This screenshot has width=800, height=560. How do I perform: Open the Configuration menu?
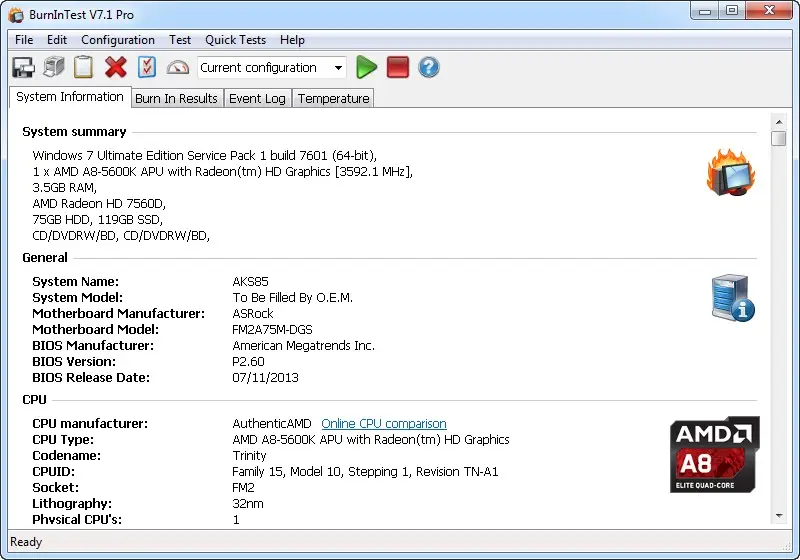(118, 40)
